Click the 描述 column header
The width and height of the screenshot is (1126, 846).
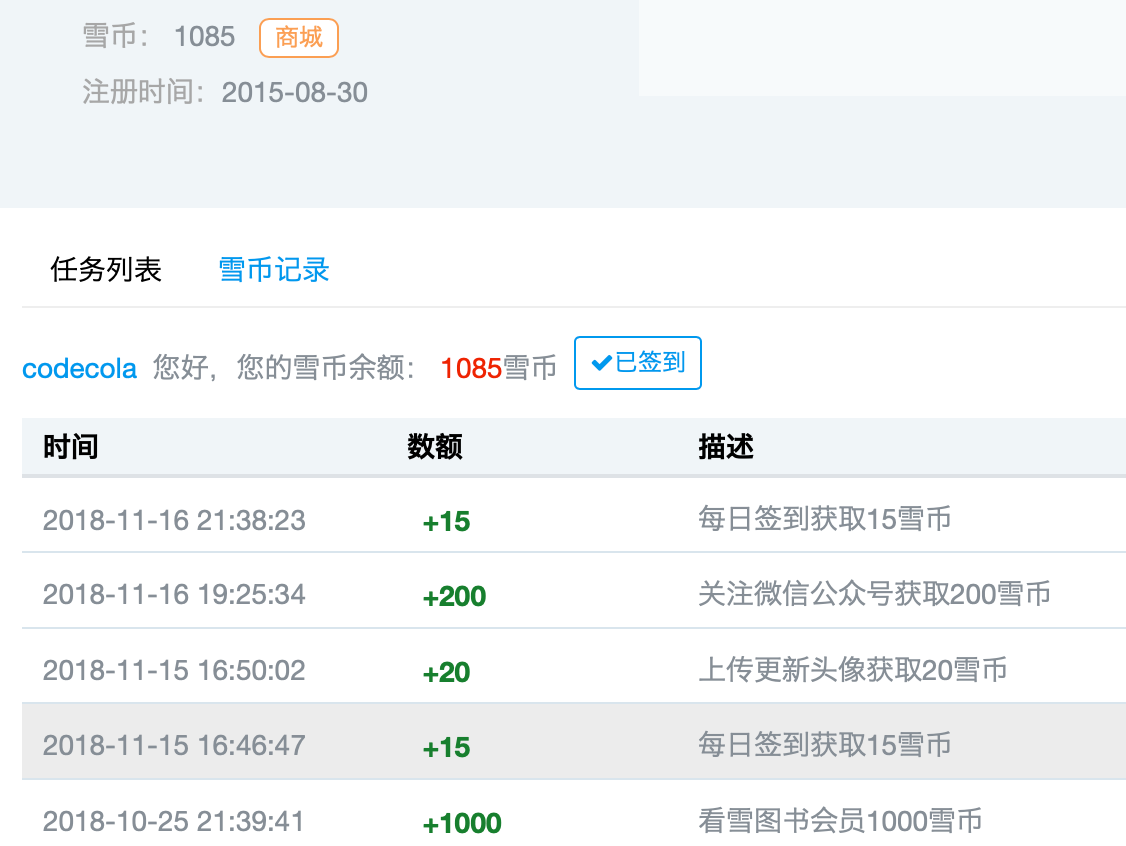[x=726, y=447]
